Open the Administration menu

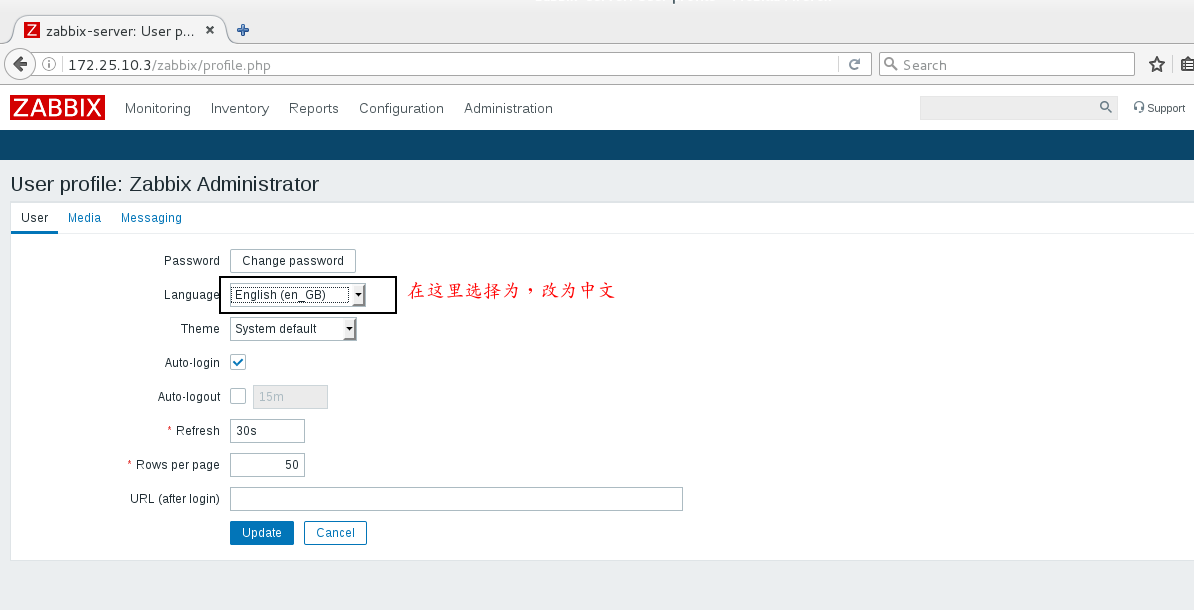pos(509,108)
